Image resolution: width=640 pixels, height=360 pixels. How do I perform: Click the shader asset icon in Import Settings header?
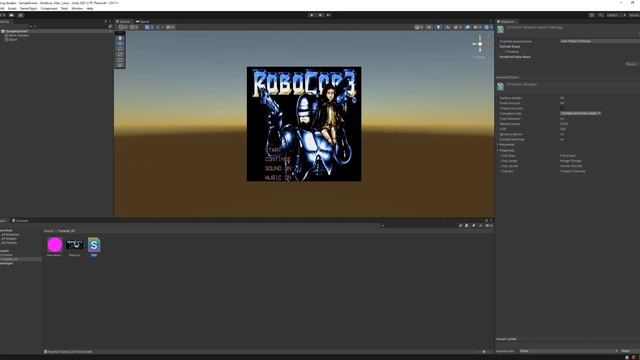[500, 30]
